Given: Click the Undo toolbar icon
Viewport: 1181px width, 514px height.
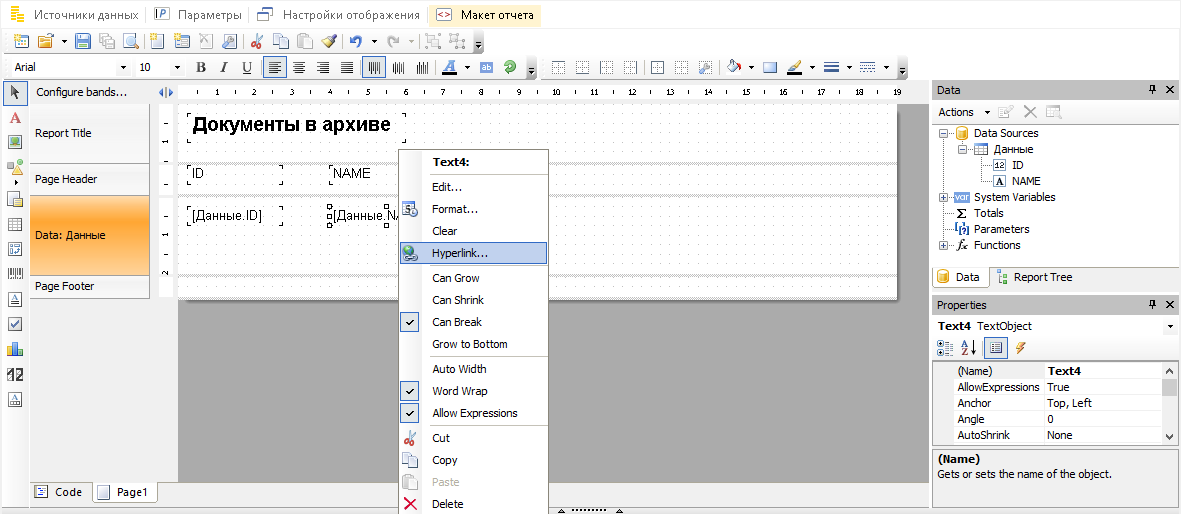Looking at the screenshot, I should [x=355, y=41].
